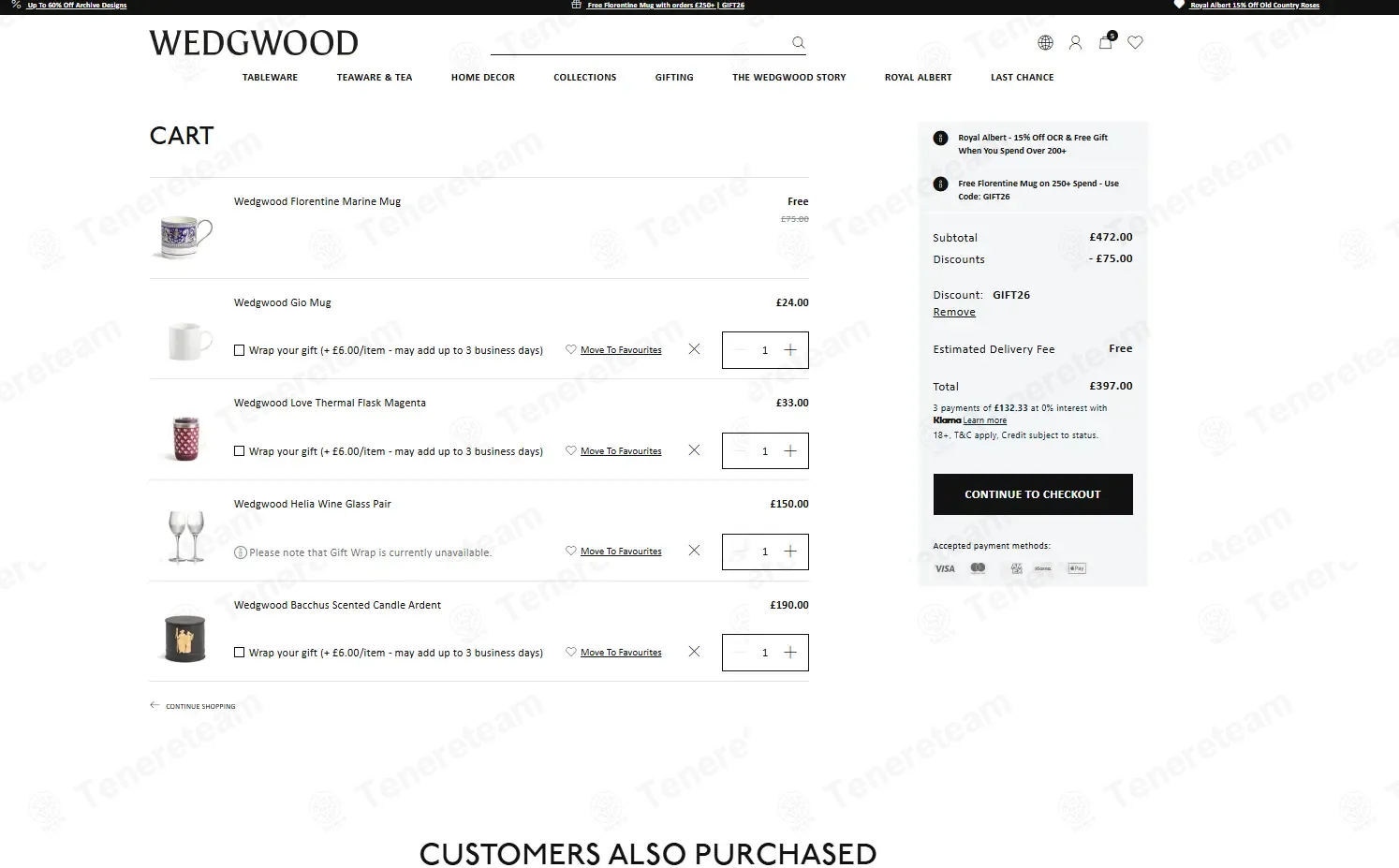Open Up To 60% Off Archive Designs banner

tap(77, 6)
